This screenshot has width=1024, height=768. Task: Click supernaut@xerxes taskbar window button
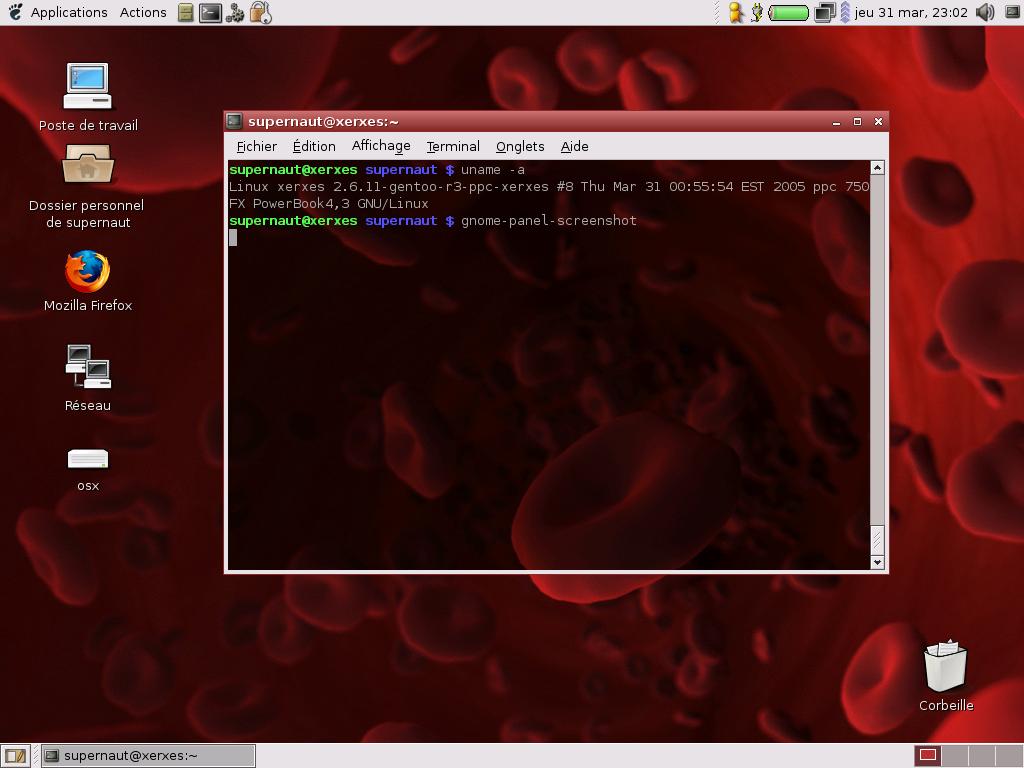[148, 756]
